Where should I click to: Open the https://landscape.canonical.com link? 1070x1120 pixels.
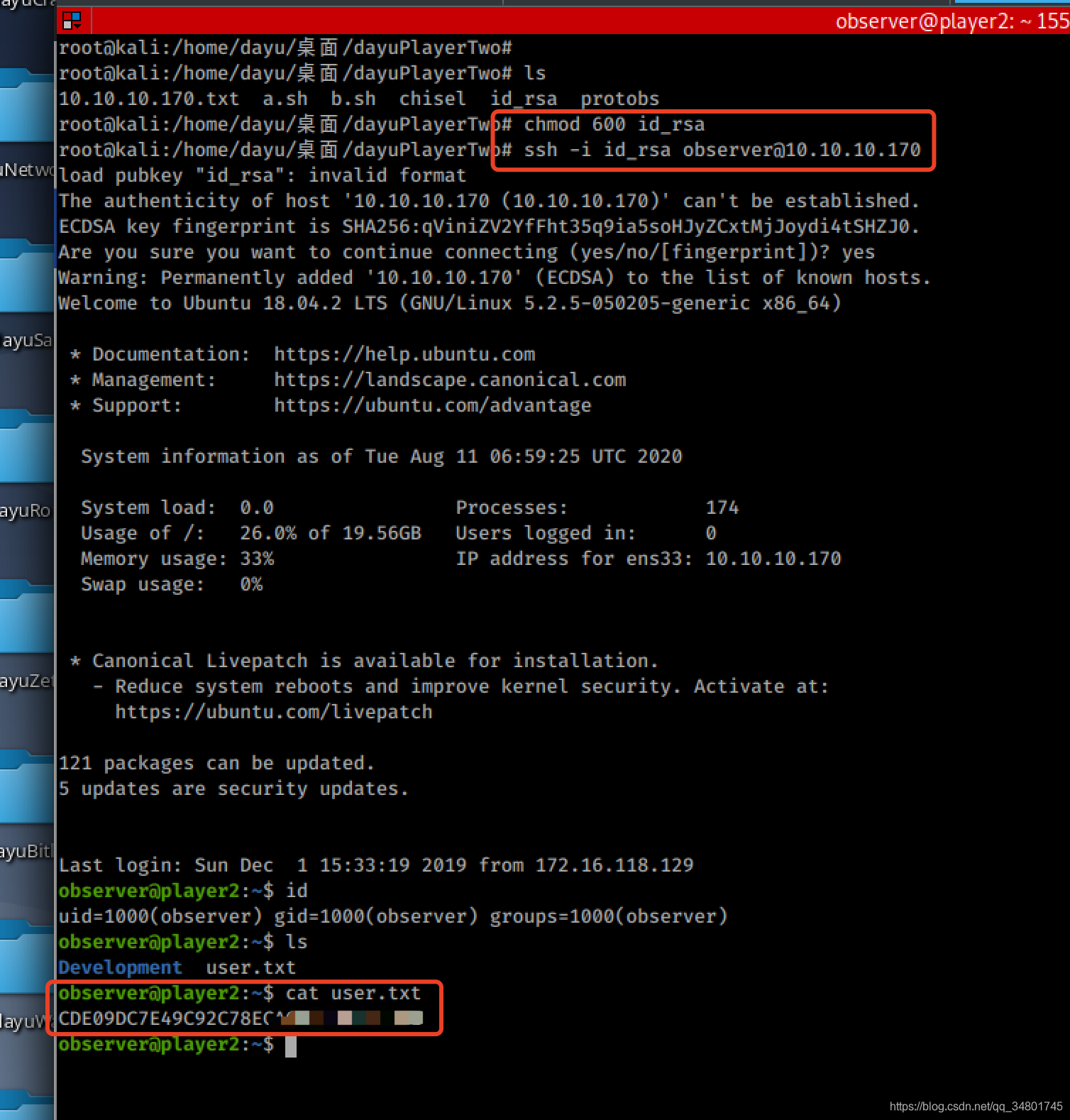click(x=450, y=380)
